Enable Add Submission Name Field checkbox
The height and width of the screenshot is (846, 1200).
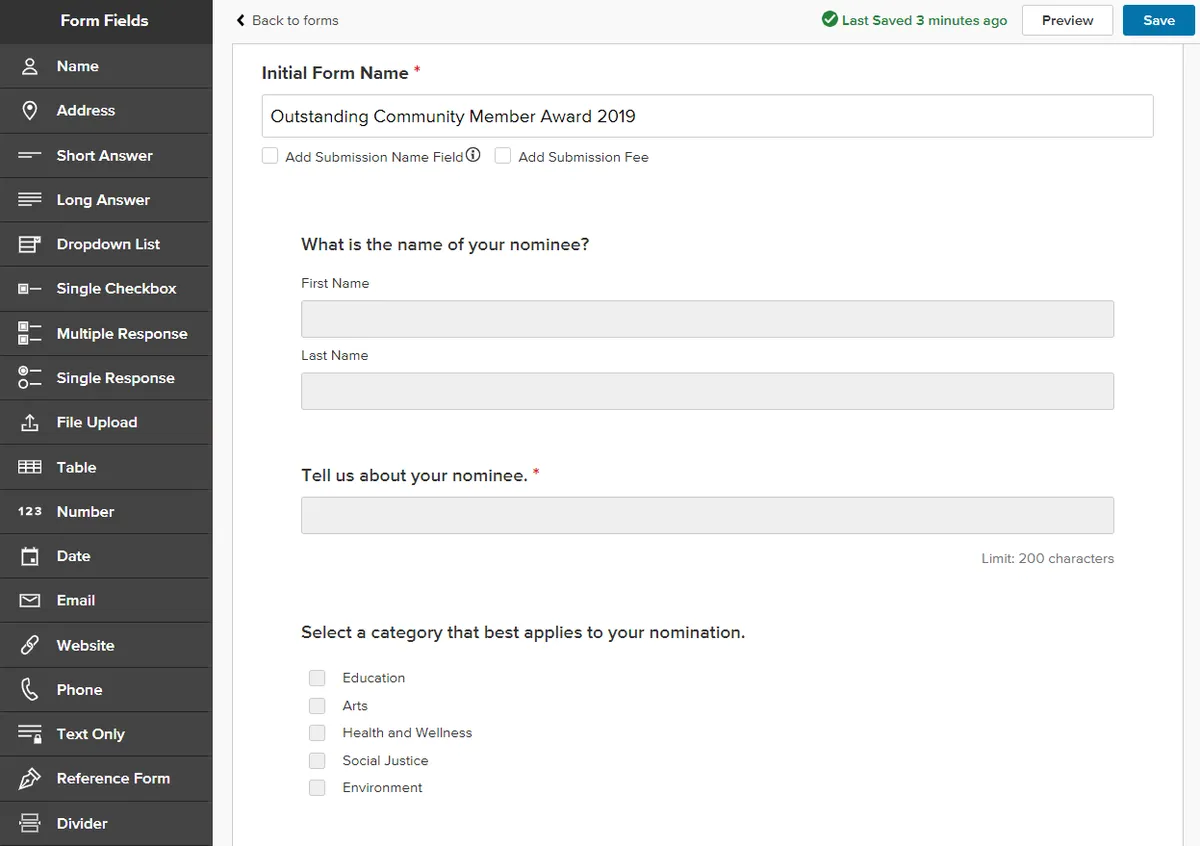(x=270, y=156)
